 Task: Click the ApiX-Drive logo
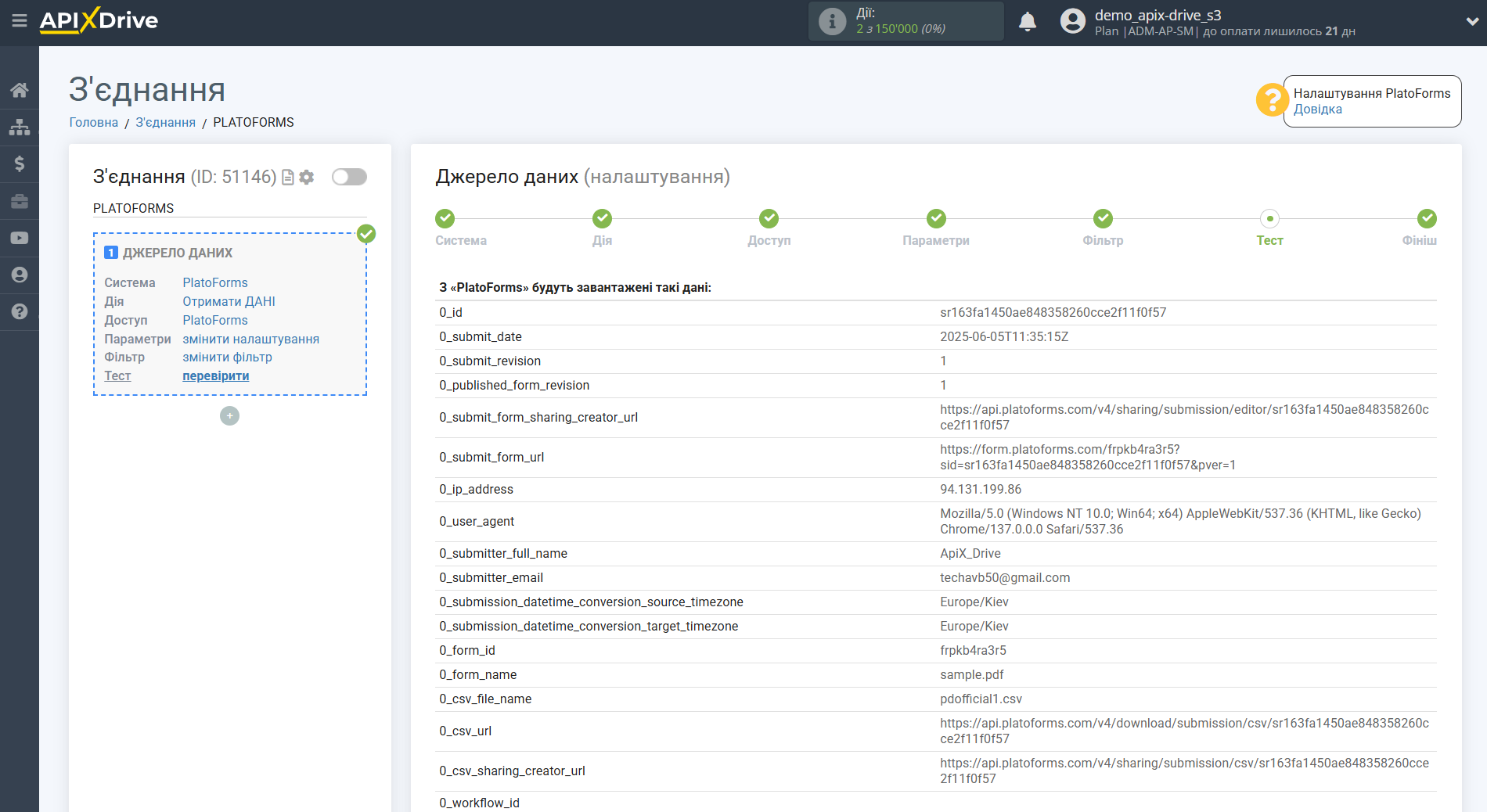pos(99,21)
